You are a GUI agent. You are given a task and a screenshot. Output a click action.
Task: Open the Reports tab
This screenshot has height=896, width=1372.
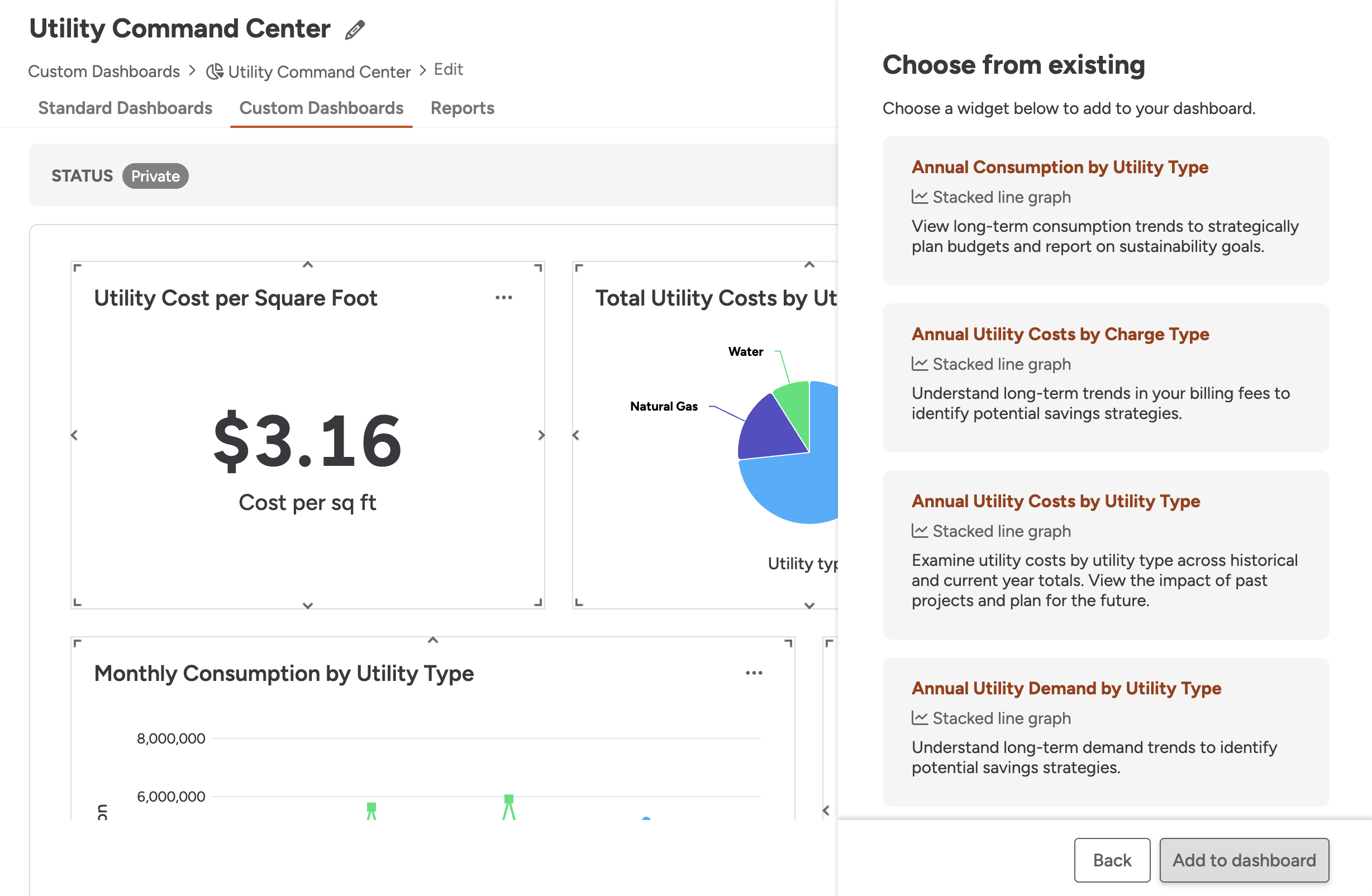(462, 108)
